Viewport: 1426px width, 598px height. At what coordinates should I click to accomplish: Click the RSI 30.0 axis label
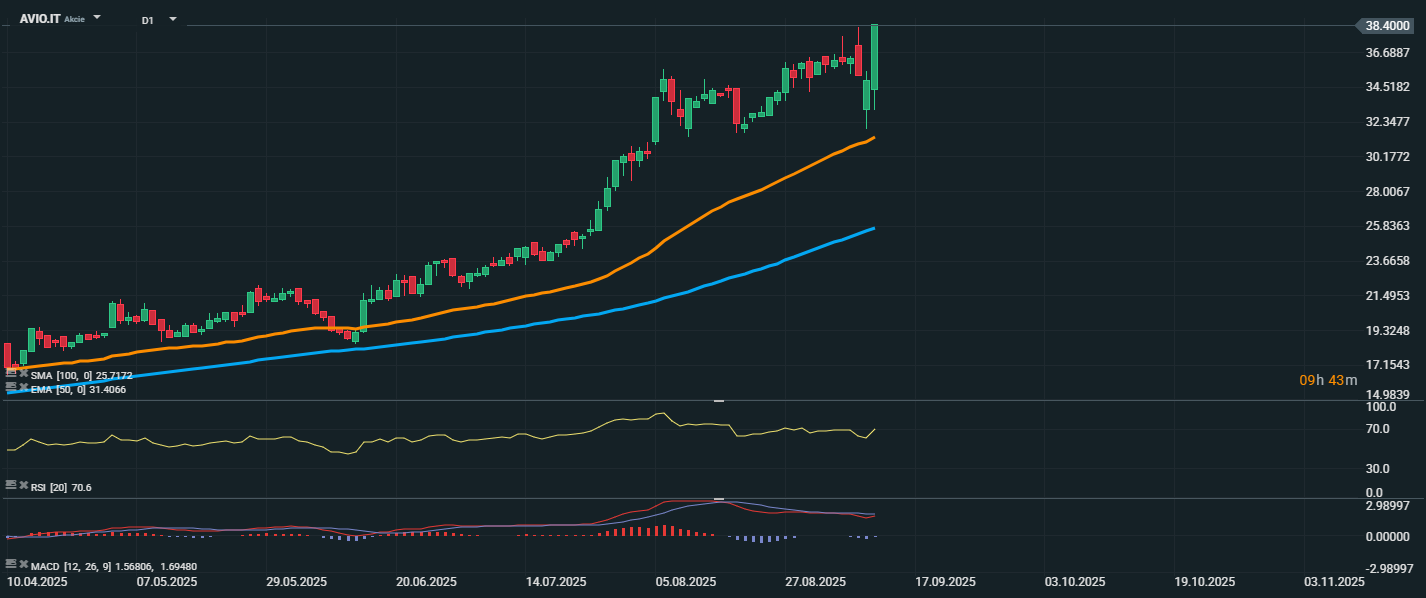pos(1378,468)
